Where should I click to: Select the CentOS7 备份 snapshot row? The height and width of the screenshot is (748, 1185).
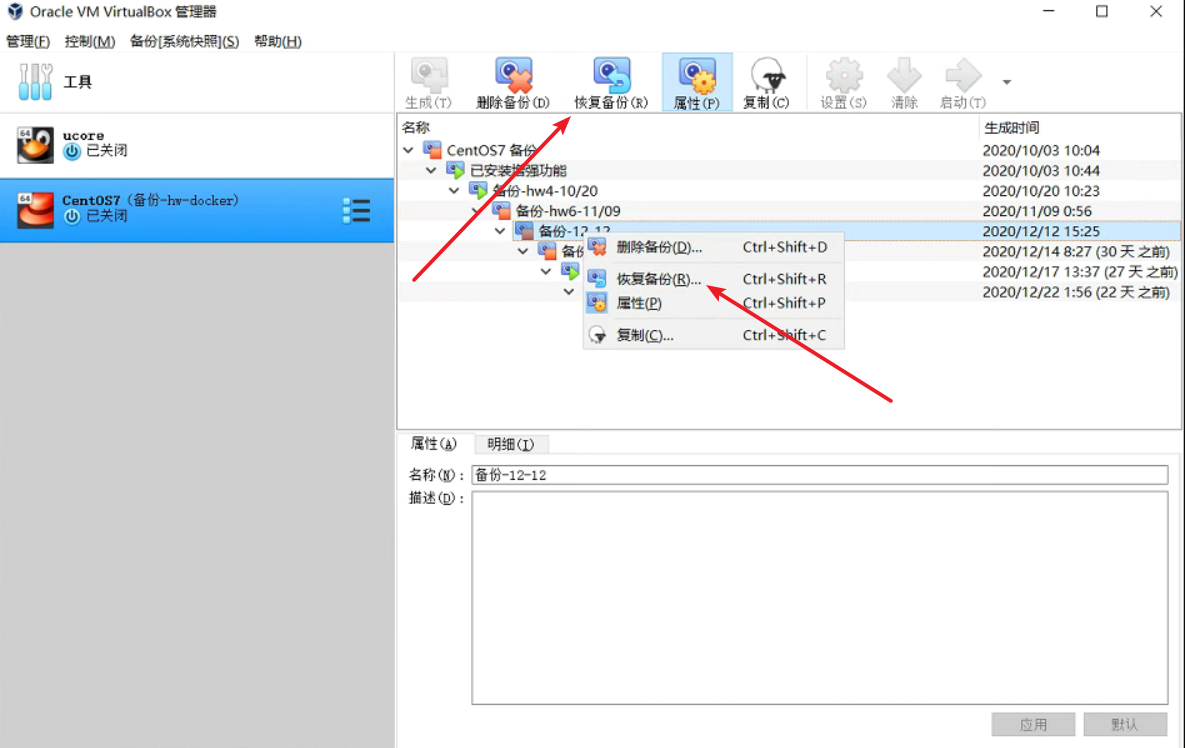789,150
